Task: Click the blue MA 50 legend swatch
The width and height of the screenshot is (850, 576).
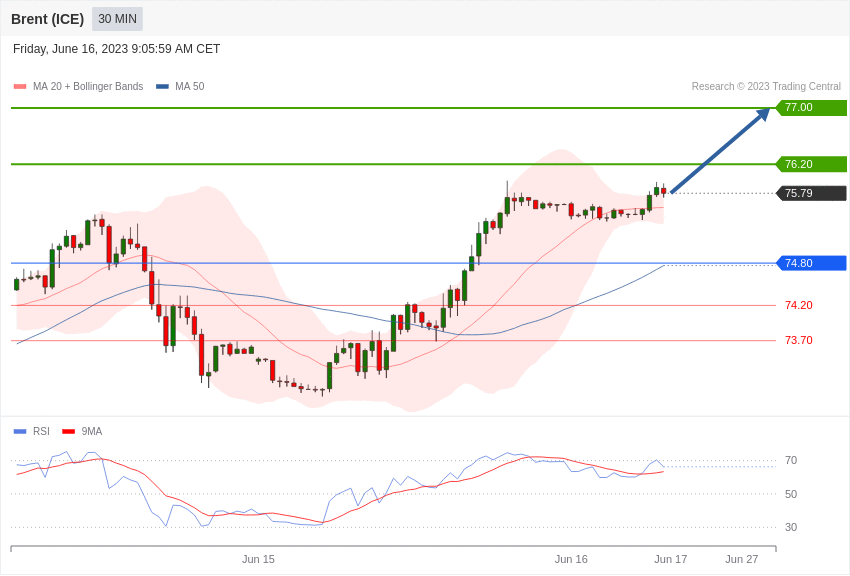Action: 162,87
